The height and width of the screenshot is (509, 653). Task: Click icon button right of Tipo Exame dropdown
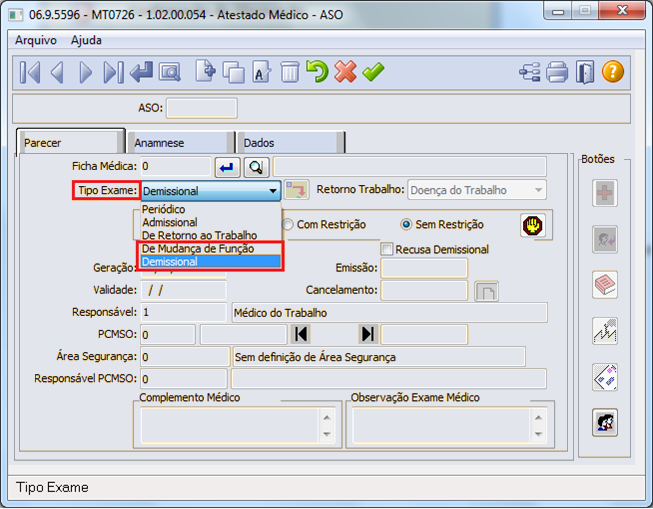point(296,190)
